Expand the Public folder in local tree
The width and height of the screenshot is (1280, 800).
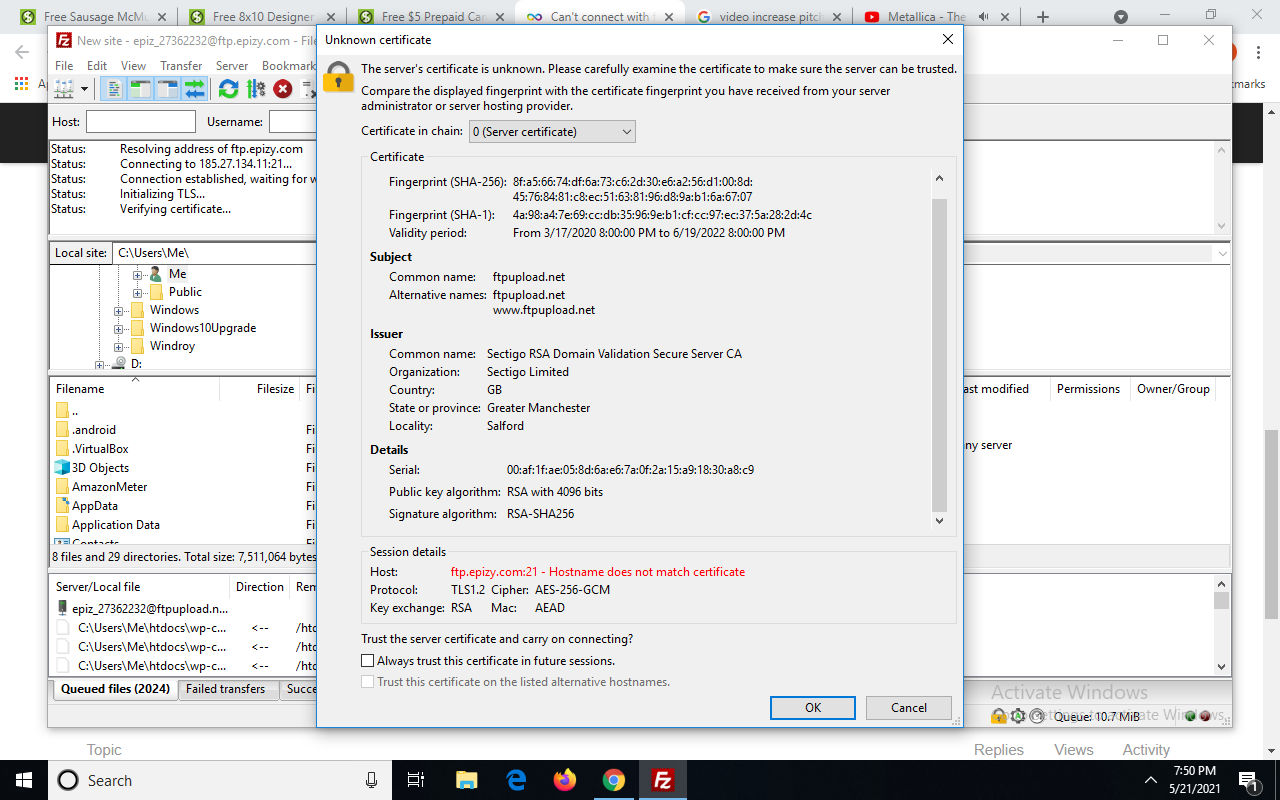tap(137, 292)
